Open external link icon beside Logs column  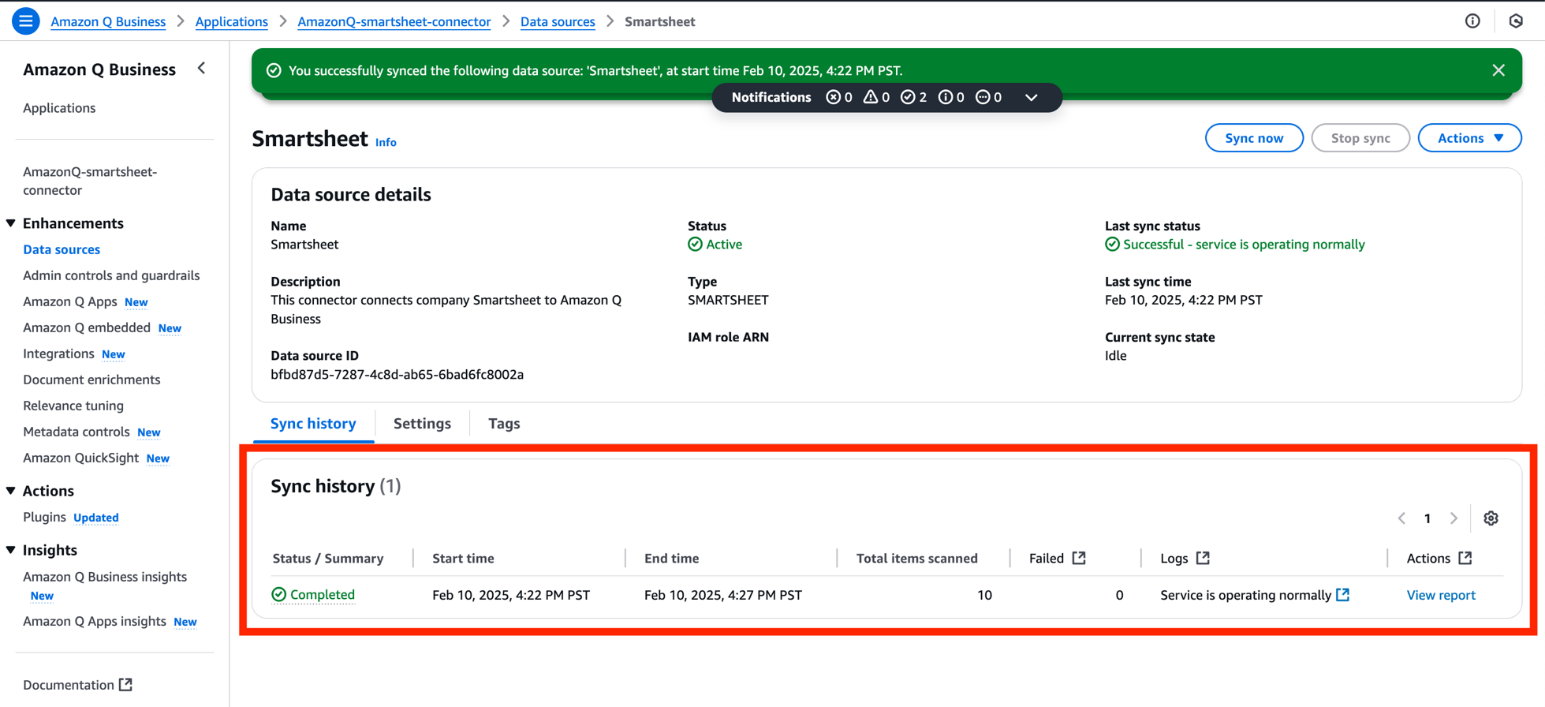pyautogui.click(x=1203, y=558)
